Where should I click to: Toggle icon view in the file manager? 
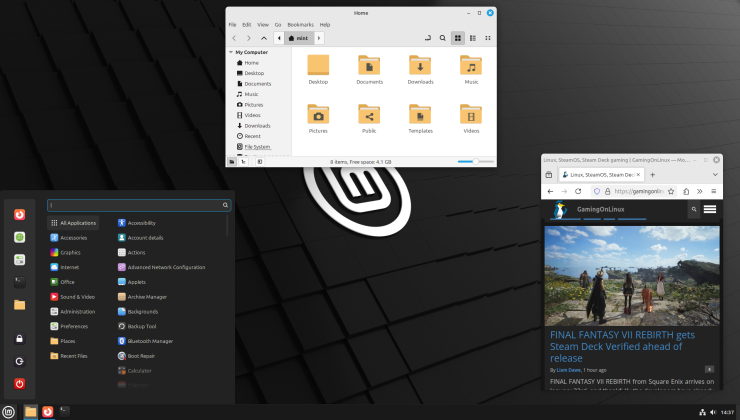(457, 37)
